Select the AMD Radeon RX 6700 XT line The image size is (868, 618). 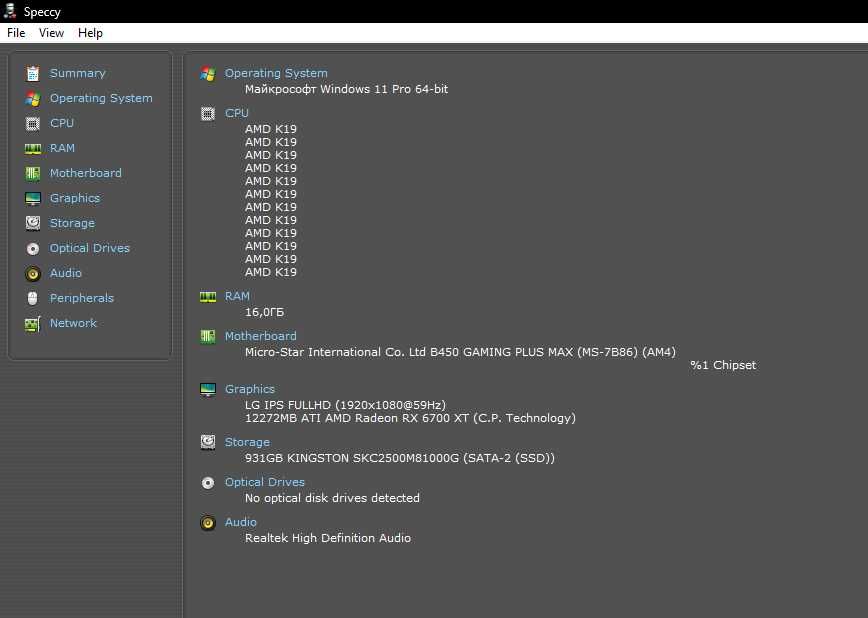410,418
